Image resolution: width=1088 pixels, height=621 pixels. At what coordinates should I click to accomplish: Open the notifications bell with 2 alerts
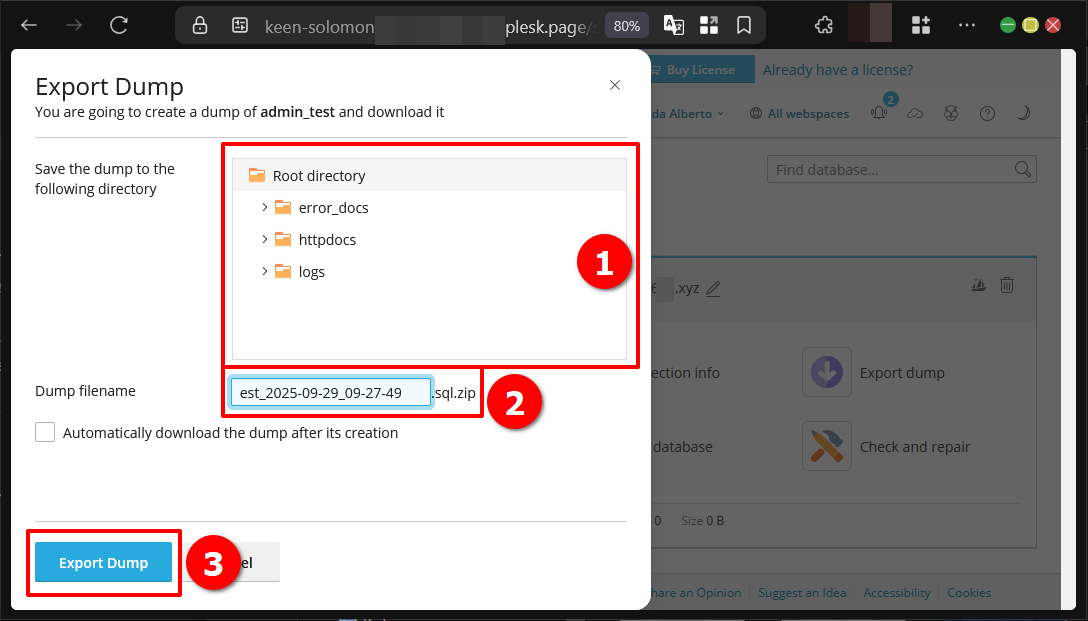878,113
